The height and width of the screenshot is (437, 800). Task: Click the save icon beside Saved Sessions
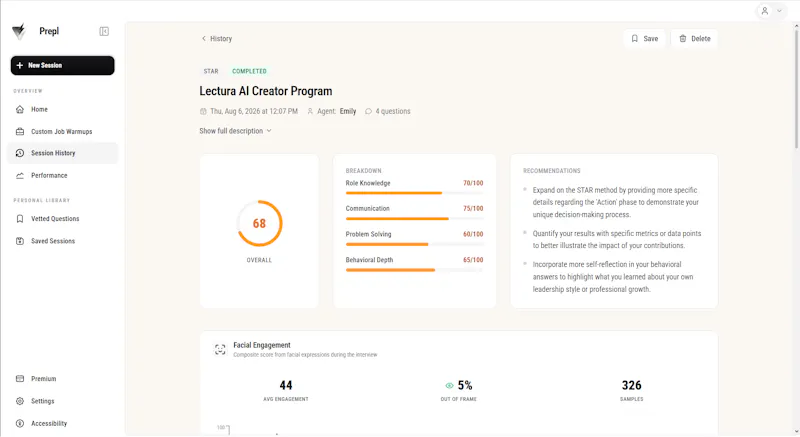point(20,241)
